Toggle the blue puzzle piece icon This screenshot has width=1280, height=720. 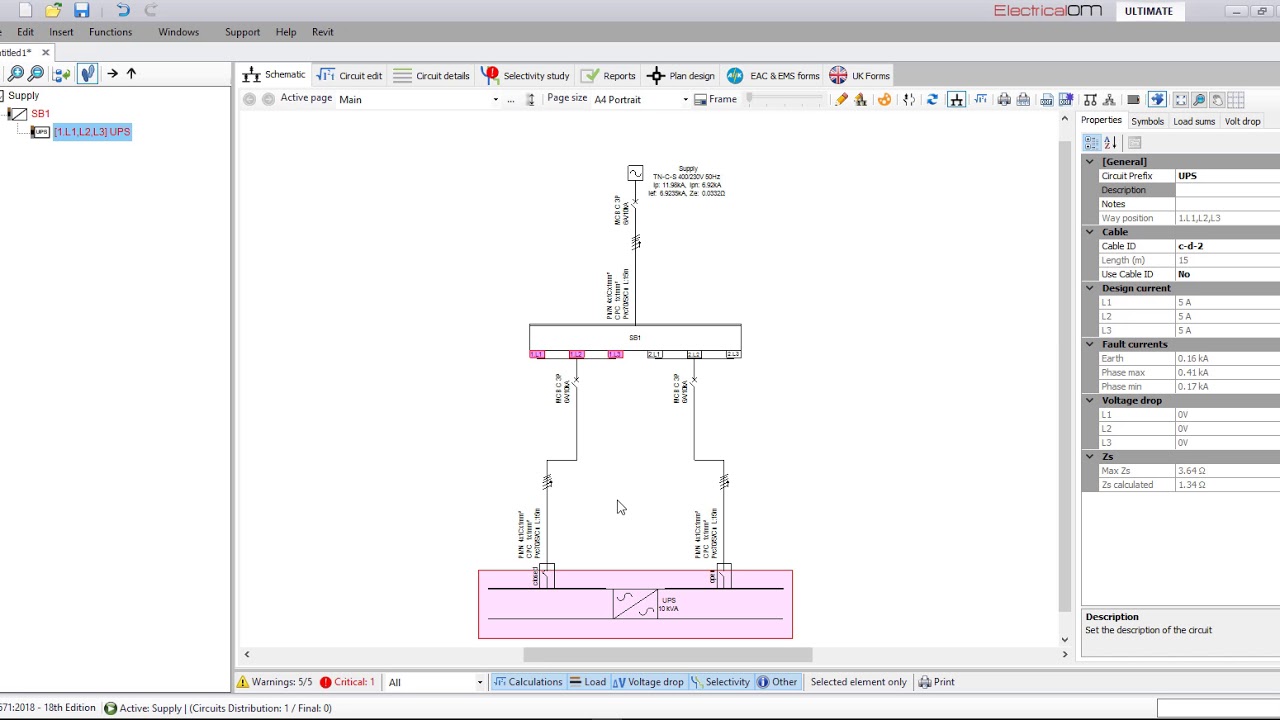pos(1157,99)
